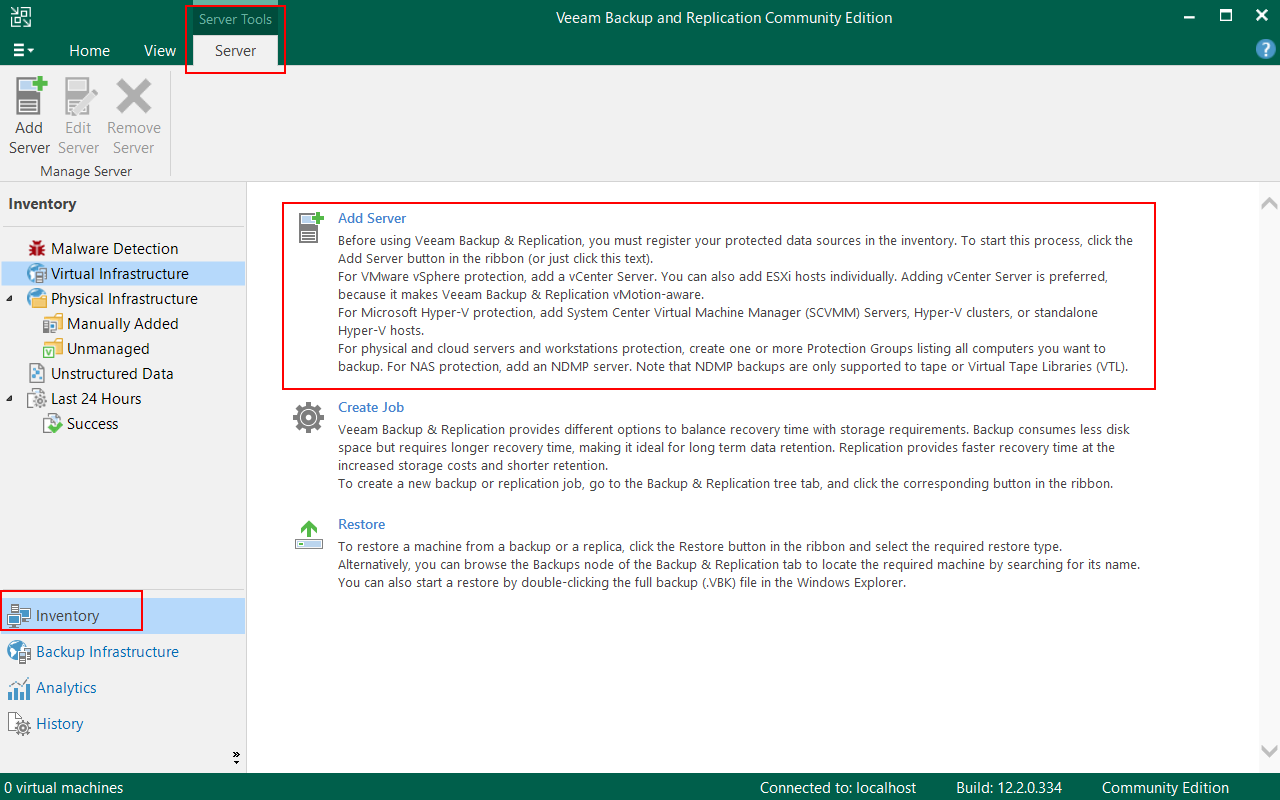Click the Unstructured Data icon
1280x800 pixels.
click(x=37, y=373)
